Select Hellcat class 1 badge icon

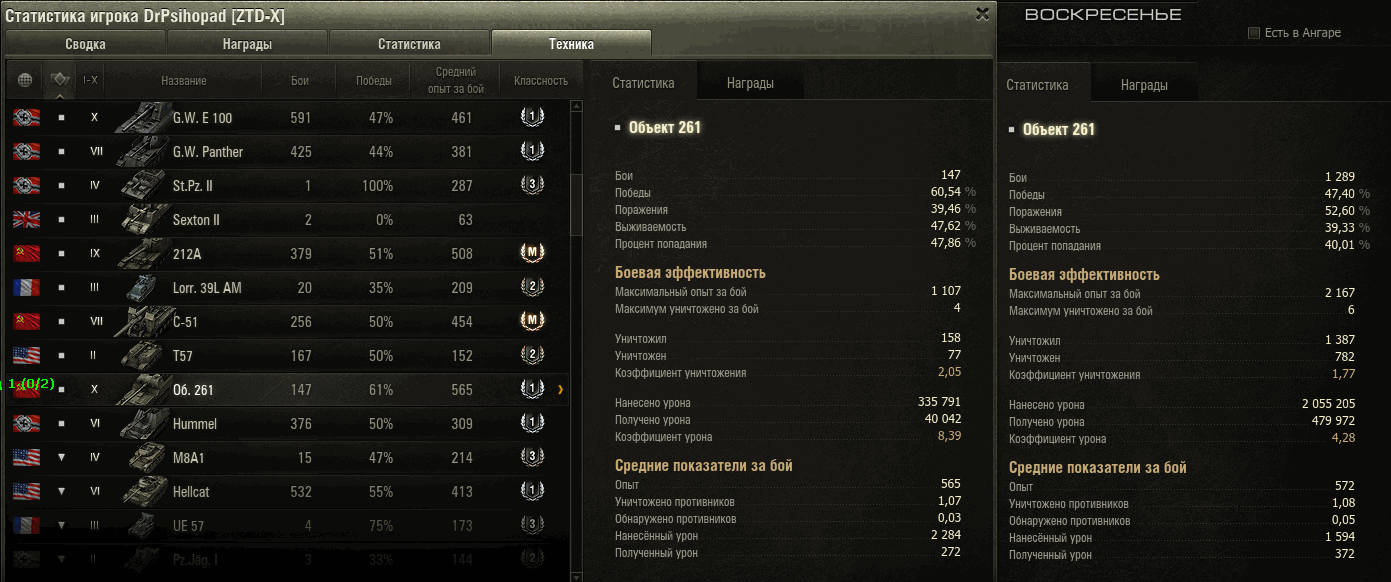532,491
